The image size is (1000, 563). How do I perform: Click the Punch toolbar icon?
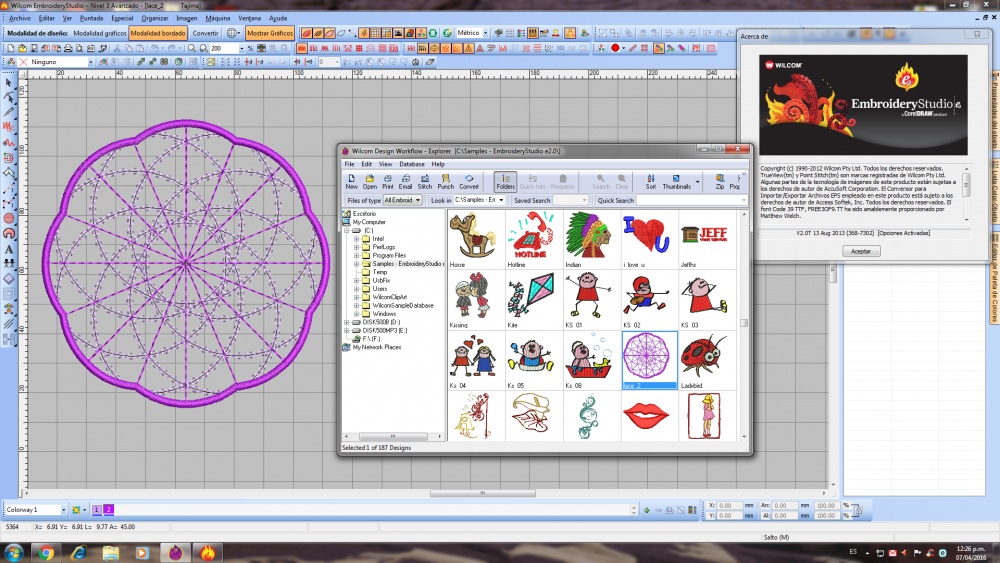[445, 180]
